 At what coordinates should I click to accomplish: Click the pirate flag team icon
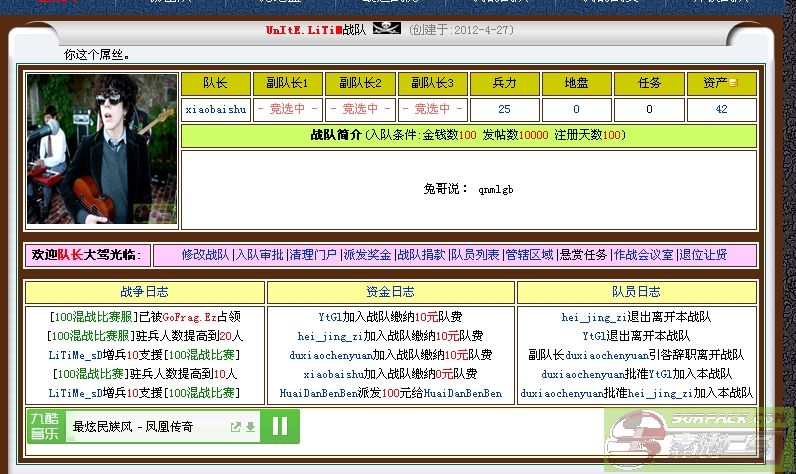pyautogui.click(x=386, y=29)
